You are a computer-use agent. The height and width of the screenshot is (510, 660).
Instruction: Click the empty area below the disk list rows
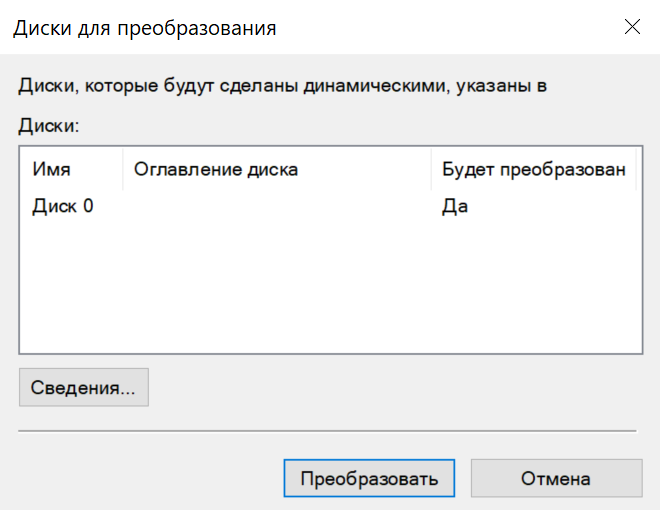click(x=330, y=290)
